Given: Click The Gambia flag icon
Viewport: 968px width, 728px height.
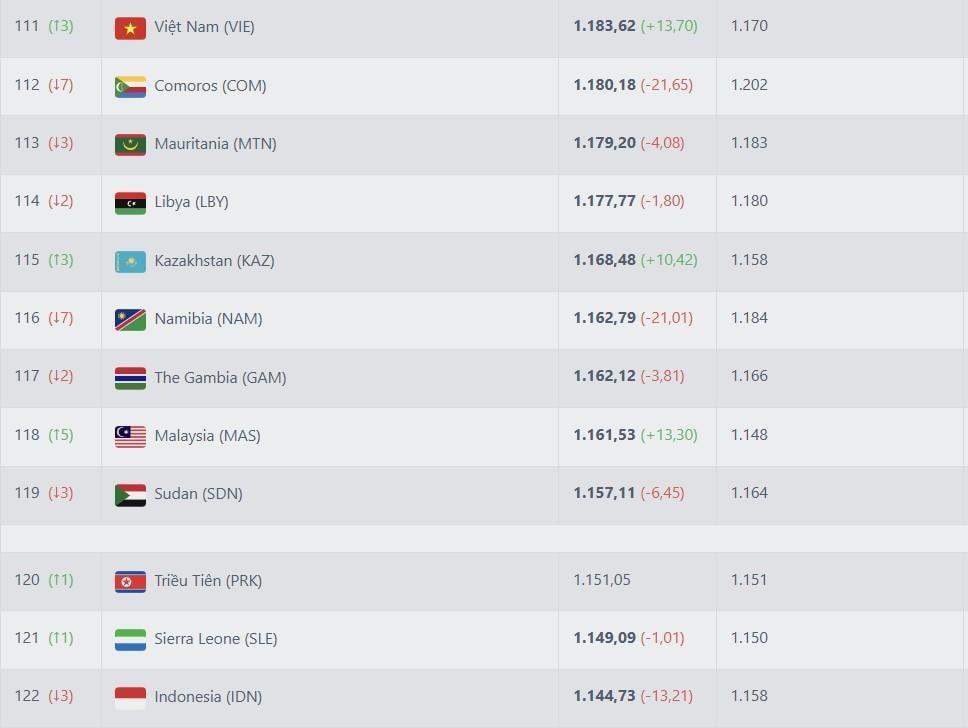Looking at the screenshot, I should 130,378.
